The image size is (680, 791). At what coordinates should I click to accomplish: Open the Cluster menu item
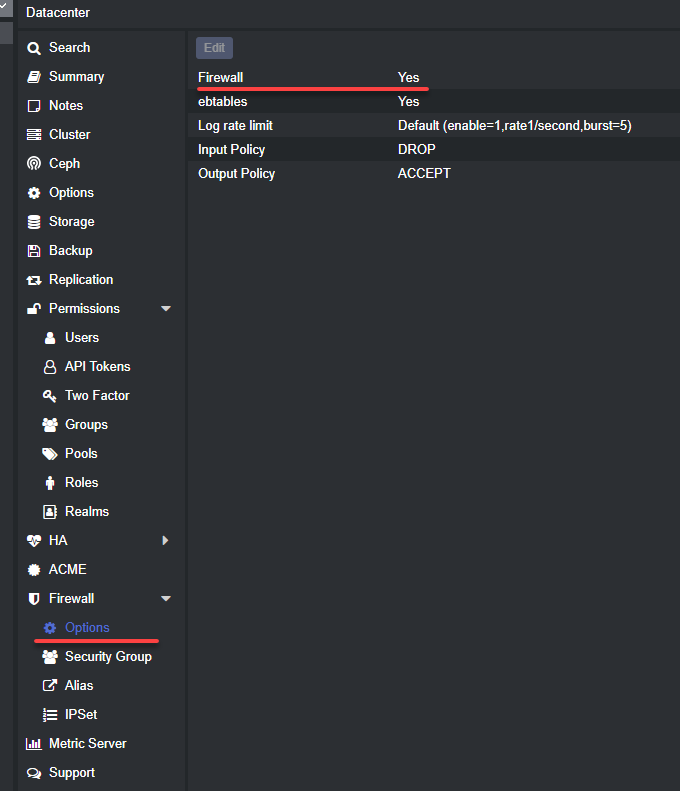point(69,134)
